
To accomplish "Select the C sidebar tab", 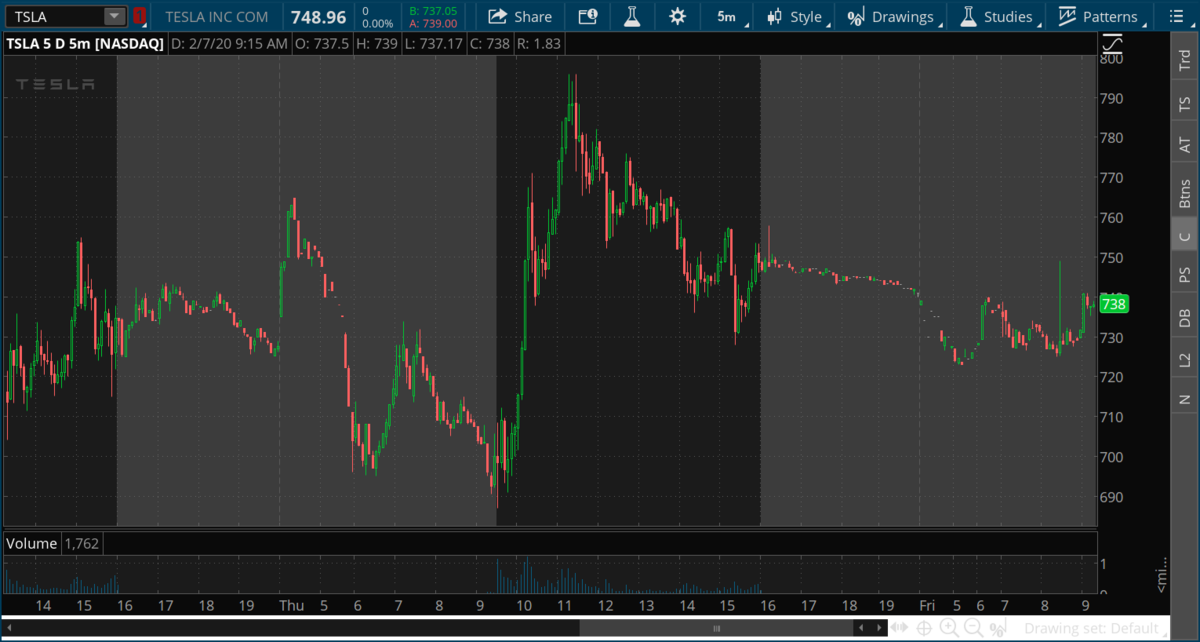I will 1185,236.
